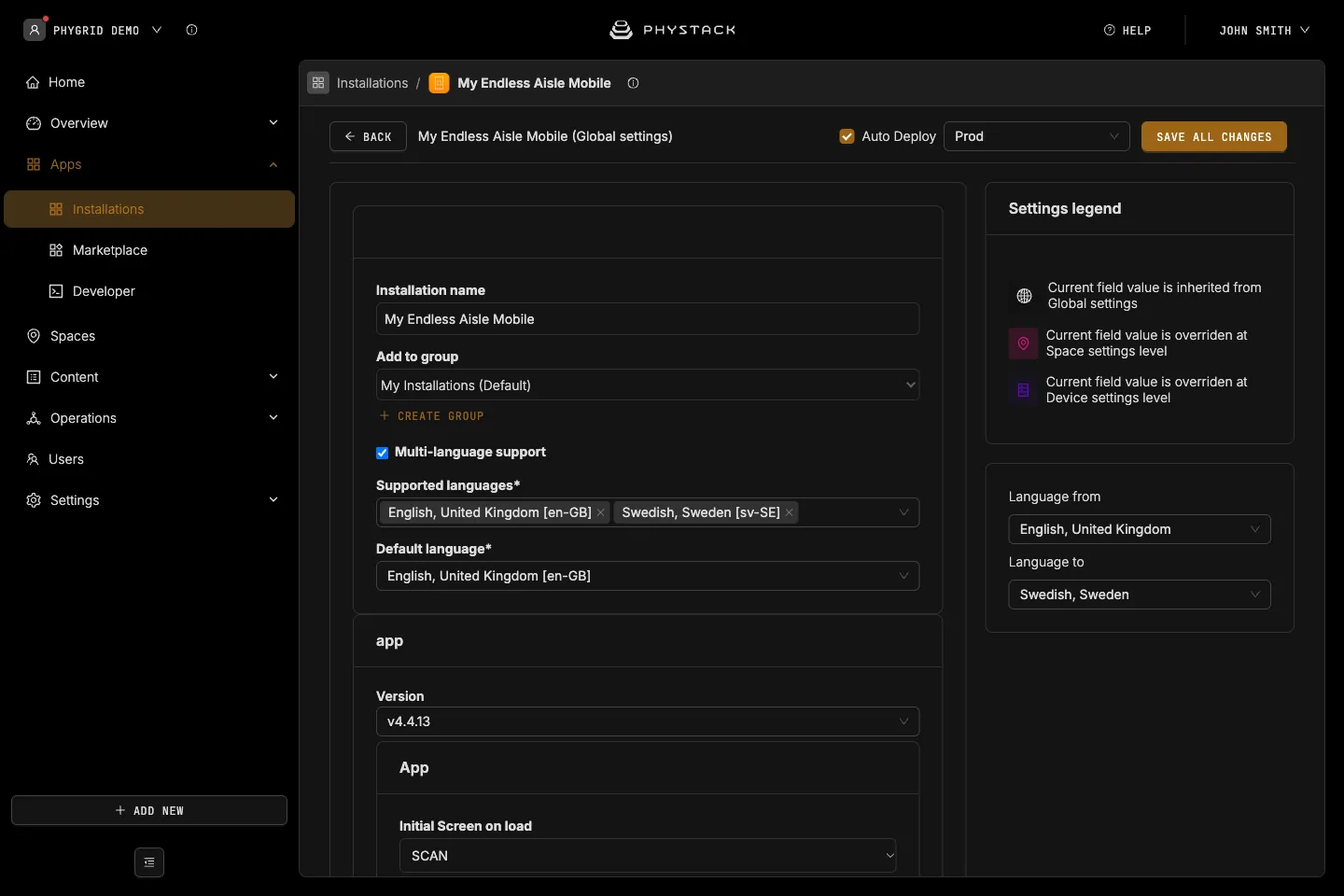Click the Installations grid icon in breadcrumb
This screenshot has height=896, width=1344.
318,83
